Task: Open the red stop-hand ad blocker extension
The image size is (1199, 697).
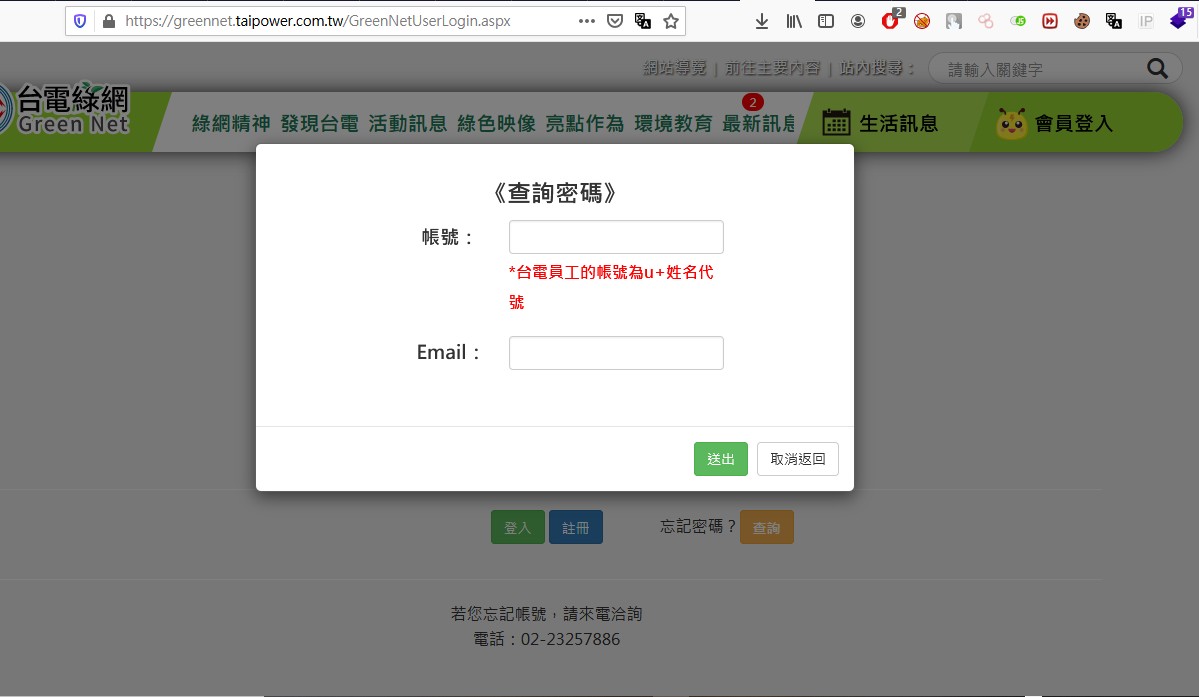Action: click(x=891, y=20)
